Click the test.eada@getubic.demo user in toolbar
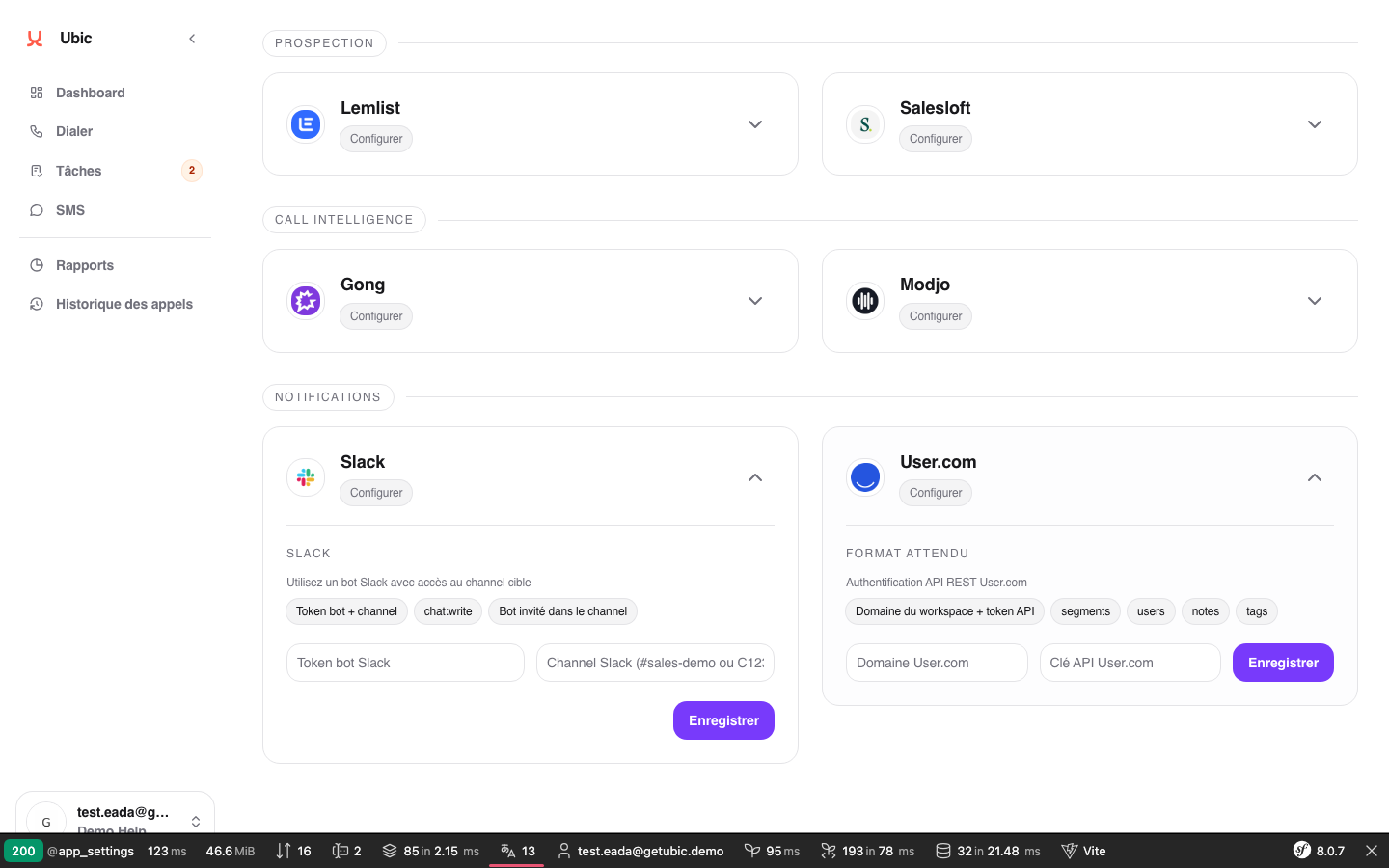 (640, 851)
